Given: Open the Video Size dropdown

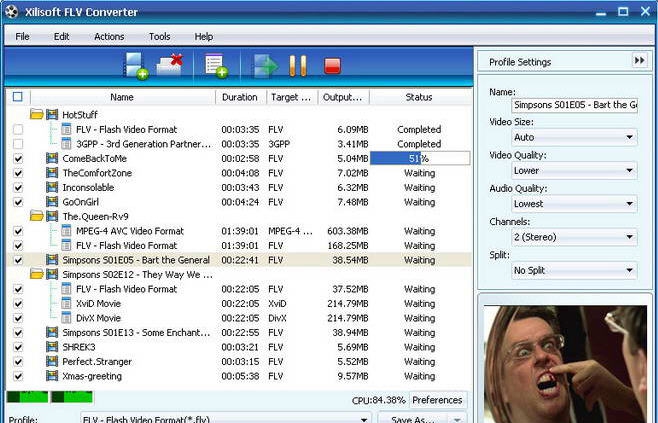Looking at the screenshot, I should pos(574,137).
